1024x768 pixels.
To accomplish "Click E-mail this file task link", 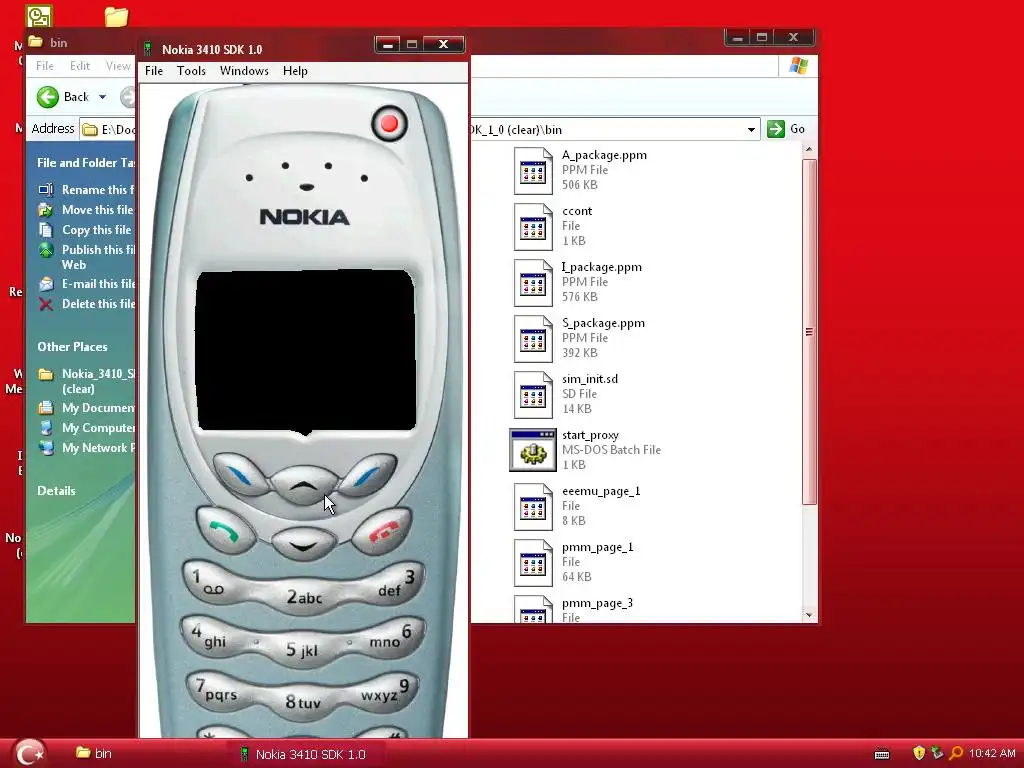I will point(98,283).
